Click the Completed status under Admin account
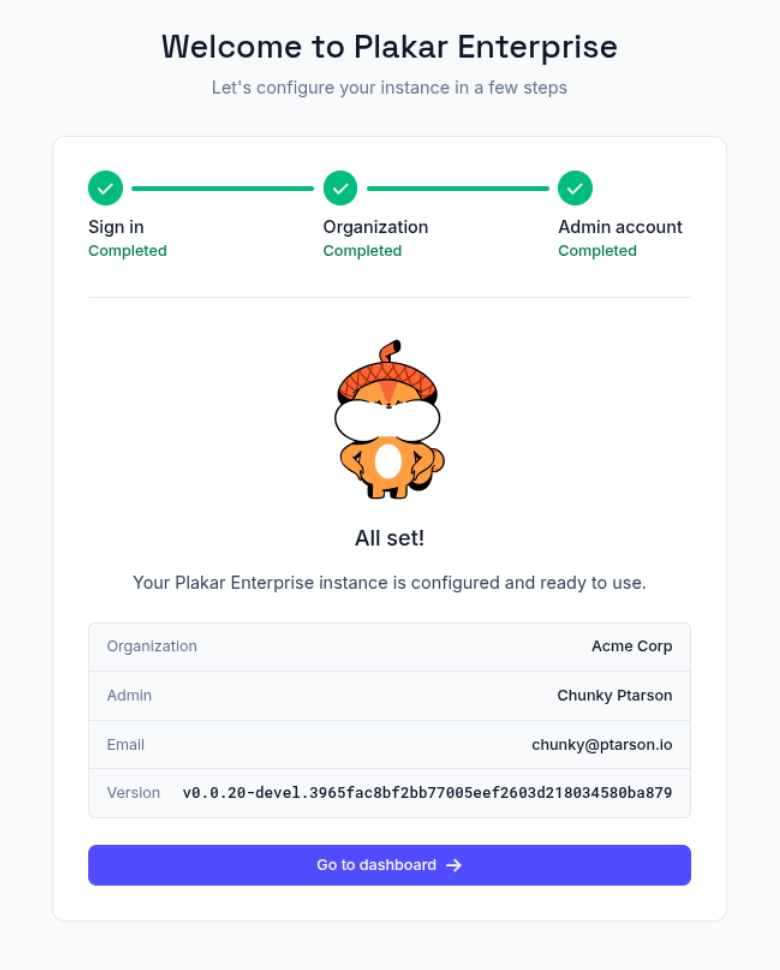This screenshot has height=970, width=780. coord(597,251)
